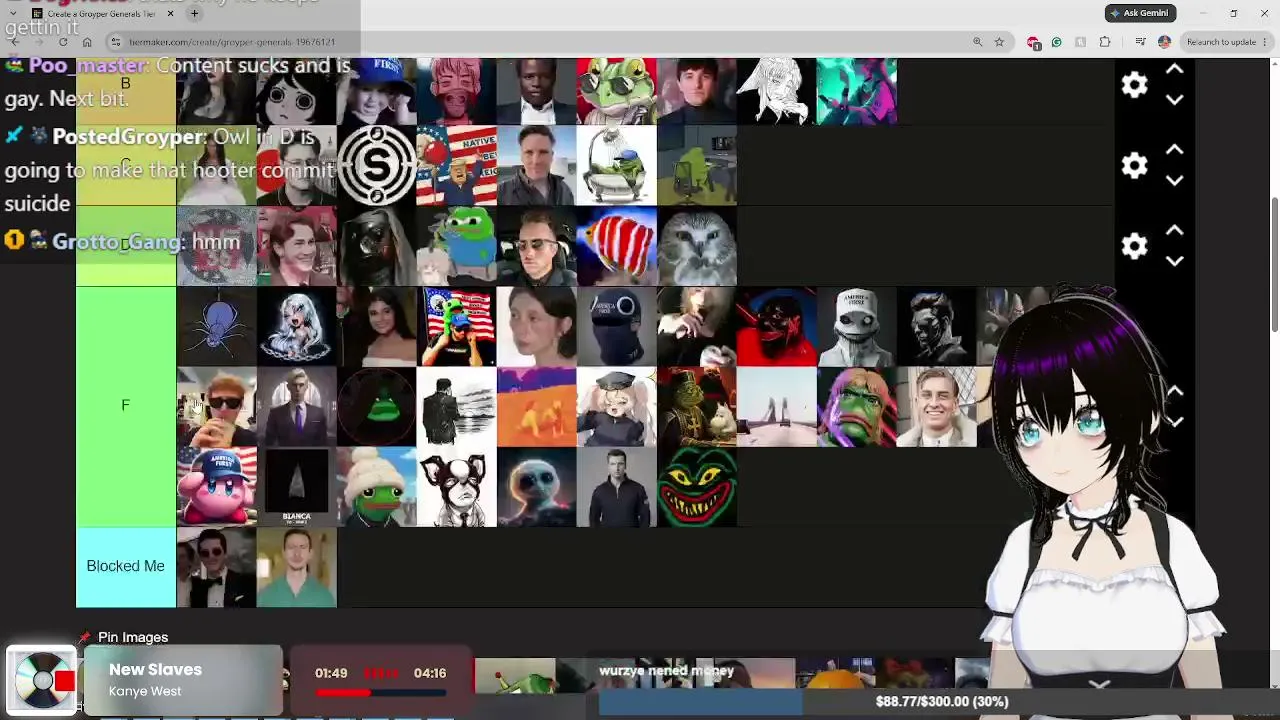Select the Create a Groyper Generals Tier tab
Viewport: 1280px width, 720px height.
tap(100, 14)
